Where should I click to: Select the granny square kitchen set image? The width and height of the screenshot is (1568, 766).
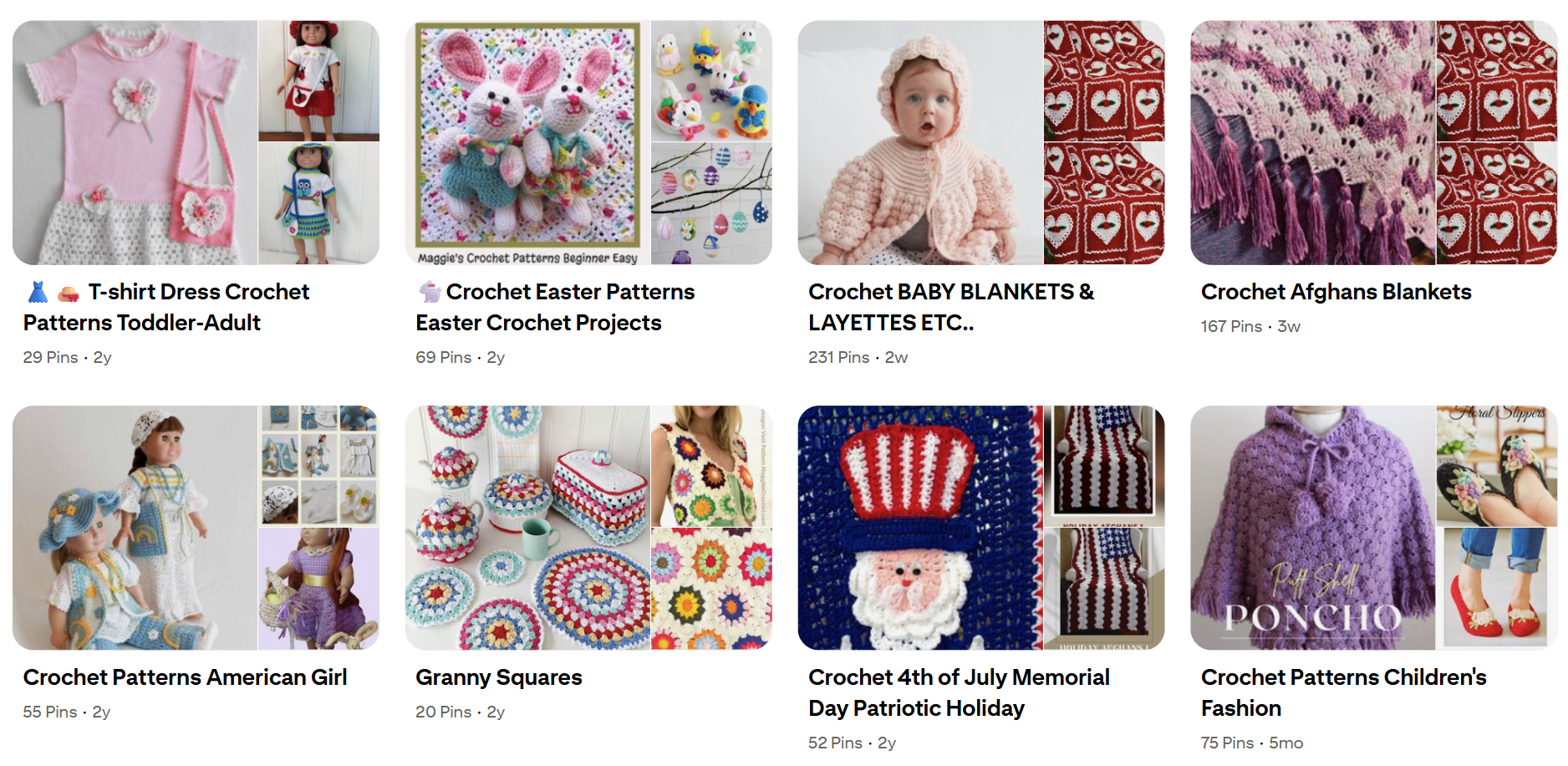click(x=527, y=528)
